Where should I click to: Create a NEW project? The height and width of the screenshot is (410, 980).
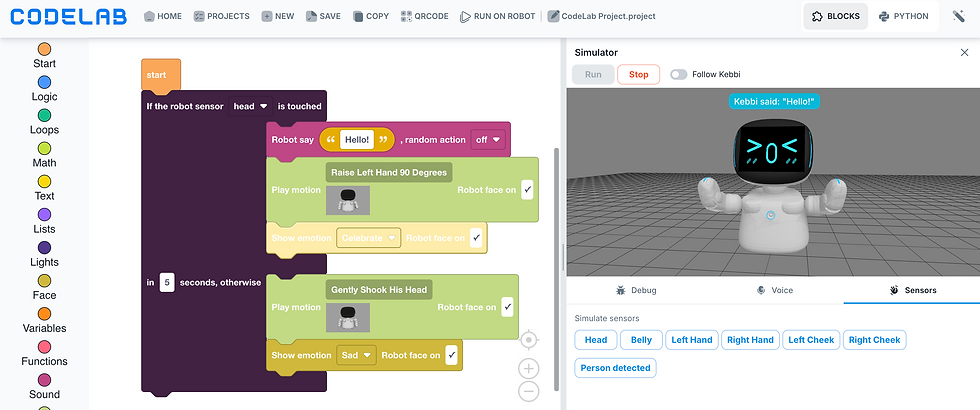click(278, 16)
